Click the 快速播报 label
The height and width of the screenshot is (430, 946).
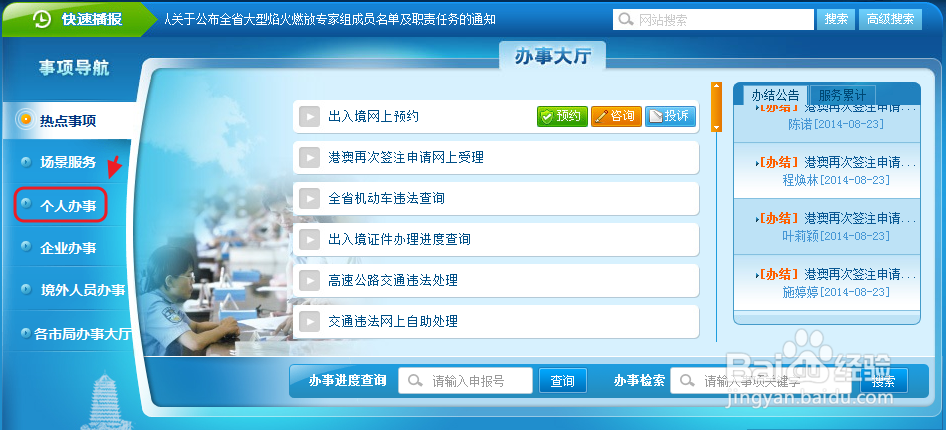point(92,19)
